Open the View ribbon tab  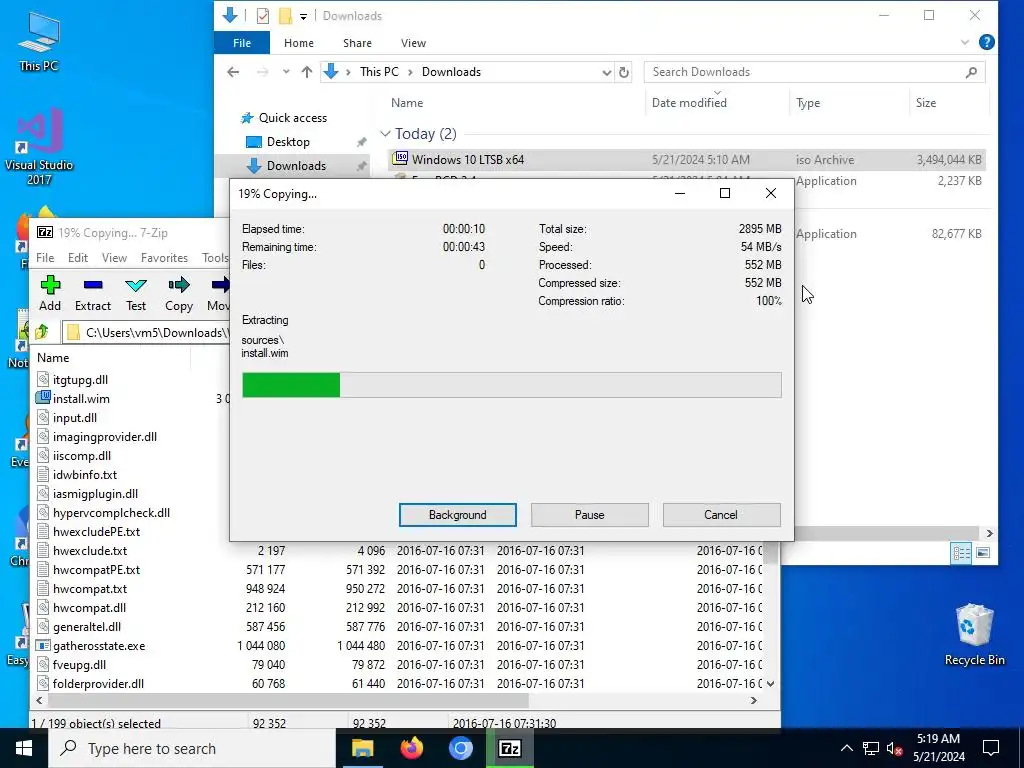413,43
